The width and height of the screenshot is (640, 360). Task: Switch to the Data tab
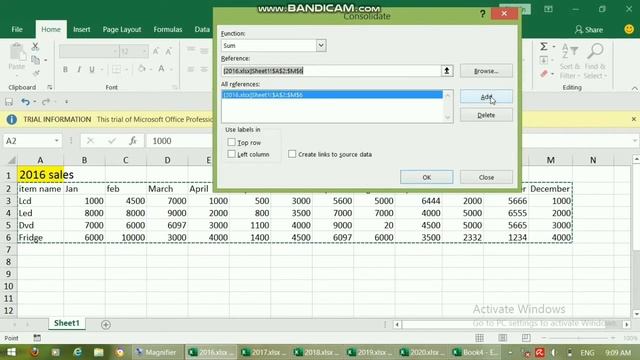[202, 29]
